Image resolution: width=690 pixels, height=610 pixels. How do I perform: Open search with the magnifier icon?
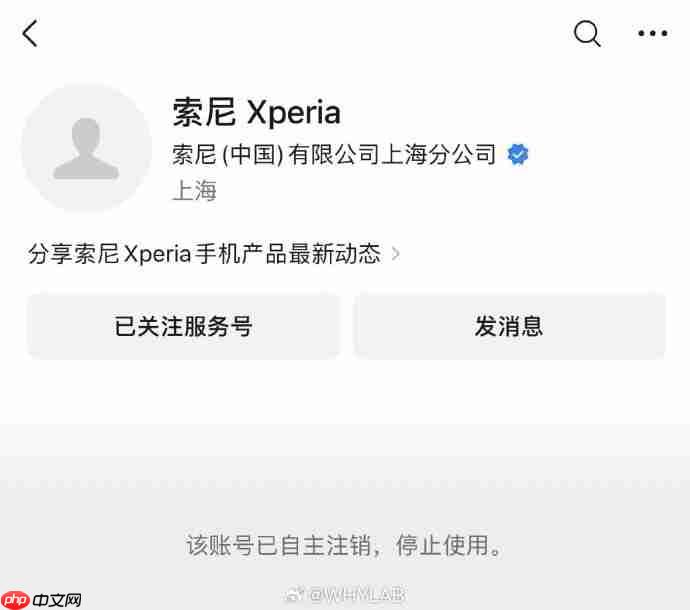pos(587,33)
